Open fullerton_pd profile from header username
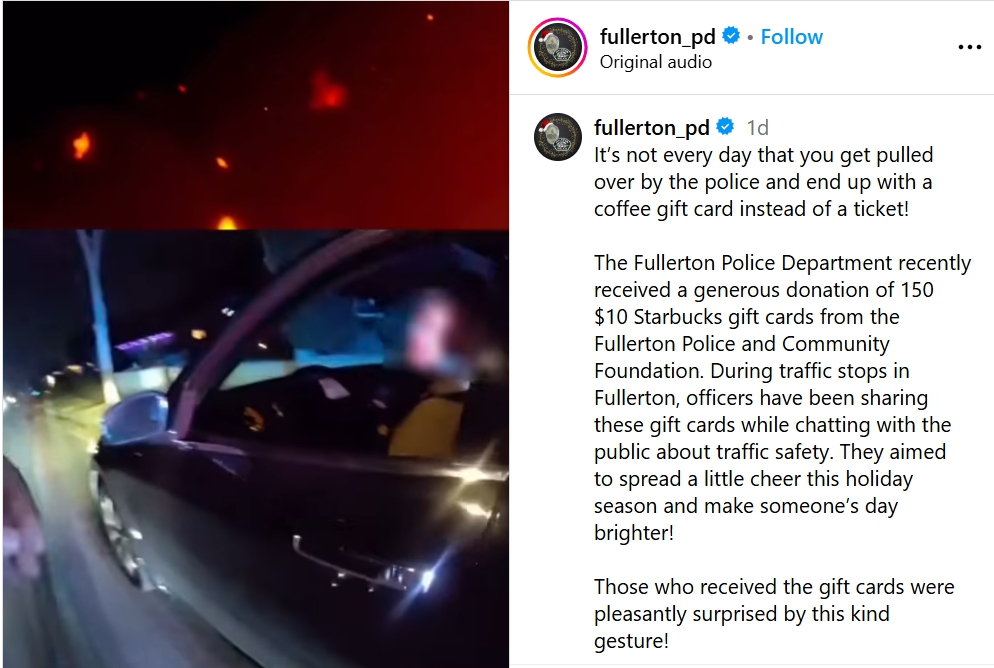 coord(657,37)
